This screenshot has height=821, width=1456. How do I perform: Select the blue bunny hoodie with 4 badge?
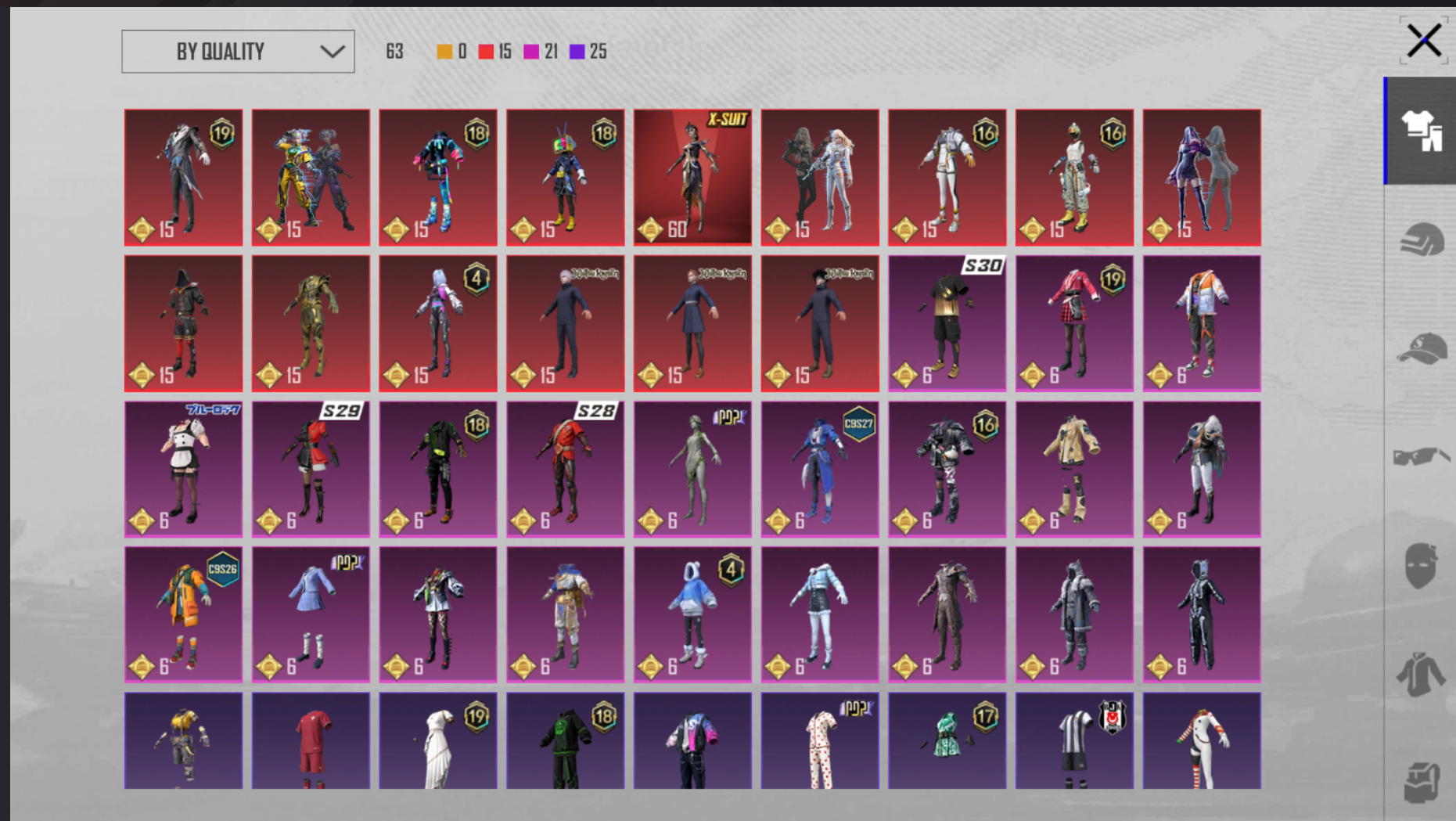coord(692,614)
